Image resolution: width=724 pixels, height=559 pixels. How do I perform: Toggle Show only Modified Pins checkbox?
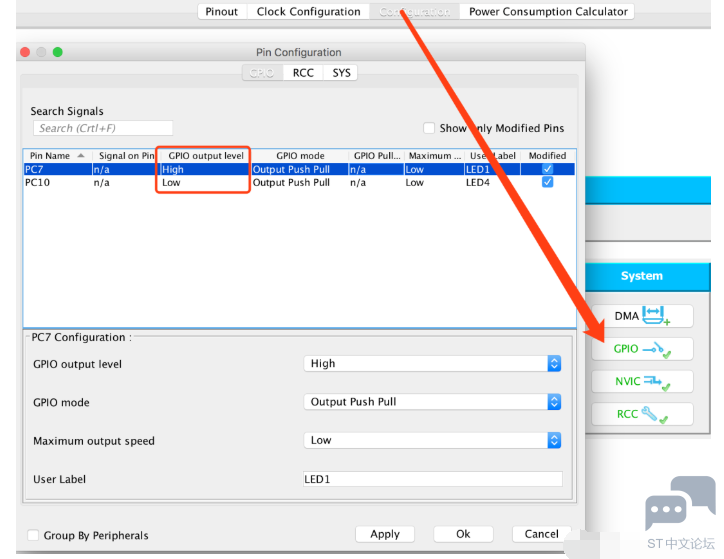click(429, 128)
